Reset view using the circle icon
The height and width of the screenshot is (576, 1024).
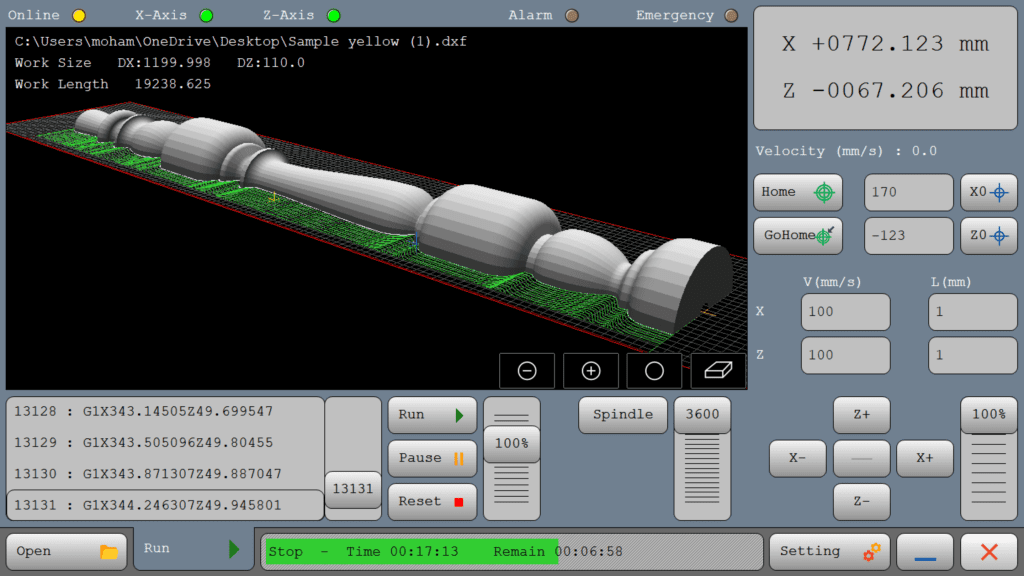[654, 371]
